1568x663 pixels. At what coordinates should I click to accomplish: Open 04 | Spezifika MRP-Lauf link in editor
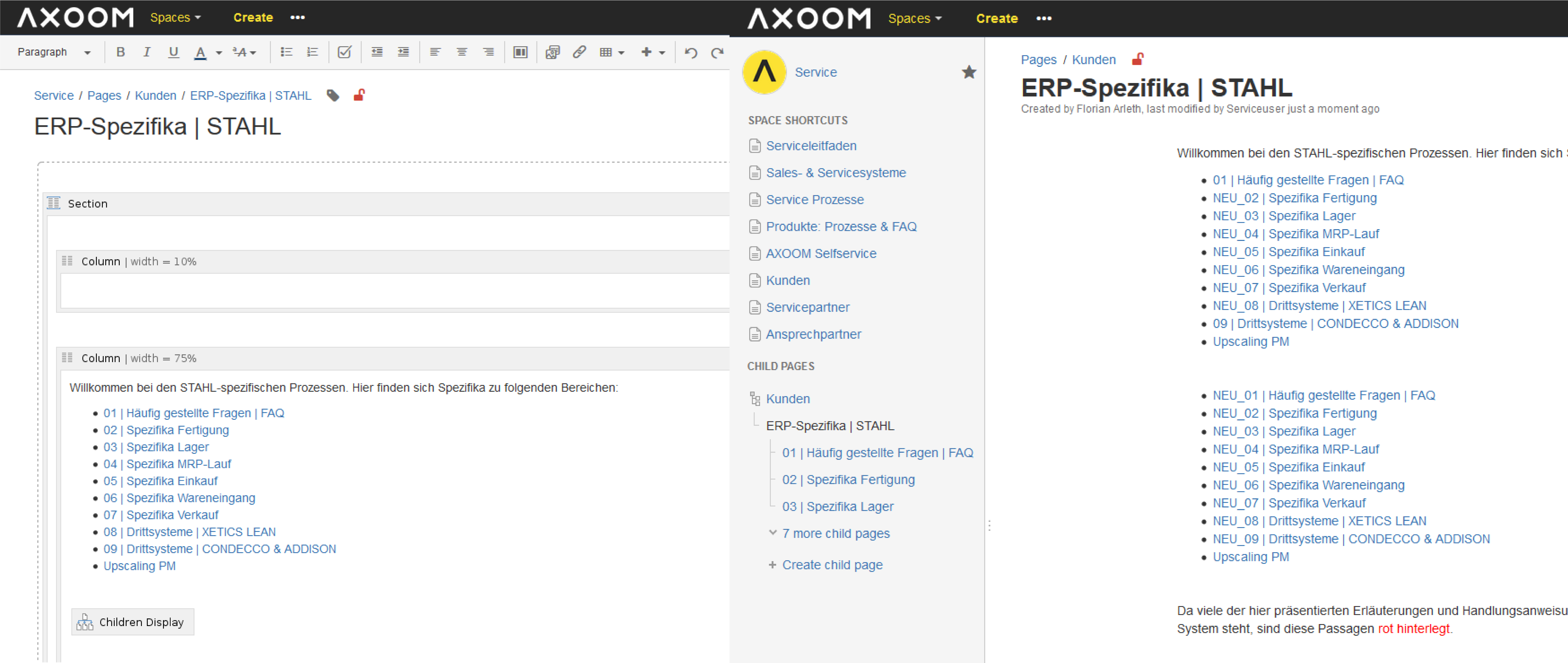[167, 464]
